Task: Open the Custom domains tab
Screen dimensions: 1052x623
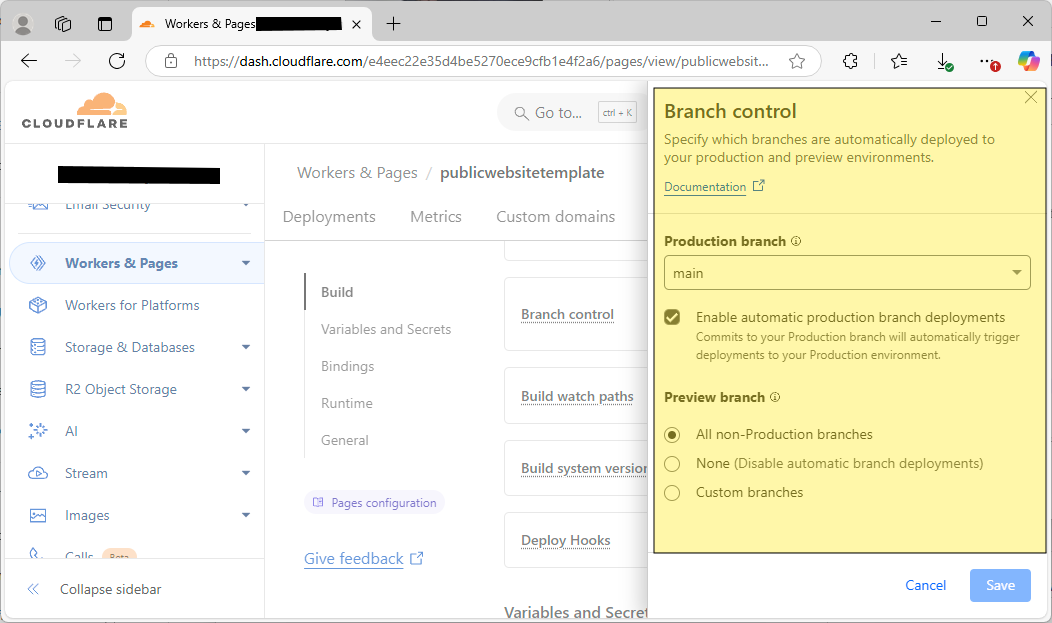Action: tap(555, 217)
